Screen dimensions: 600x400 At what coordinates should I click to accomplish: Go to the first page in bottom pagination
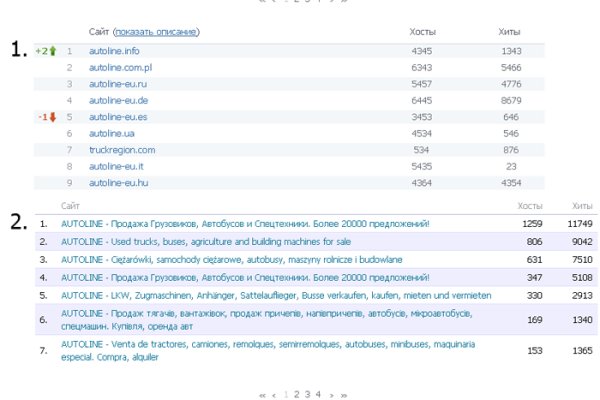(x=263, y=395)
